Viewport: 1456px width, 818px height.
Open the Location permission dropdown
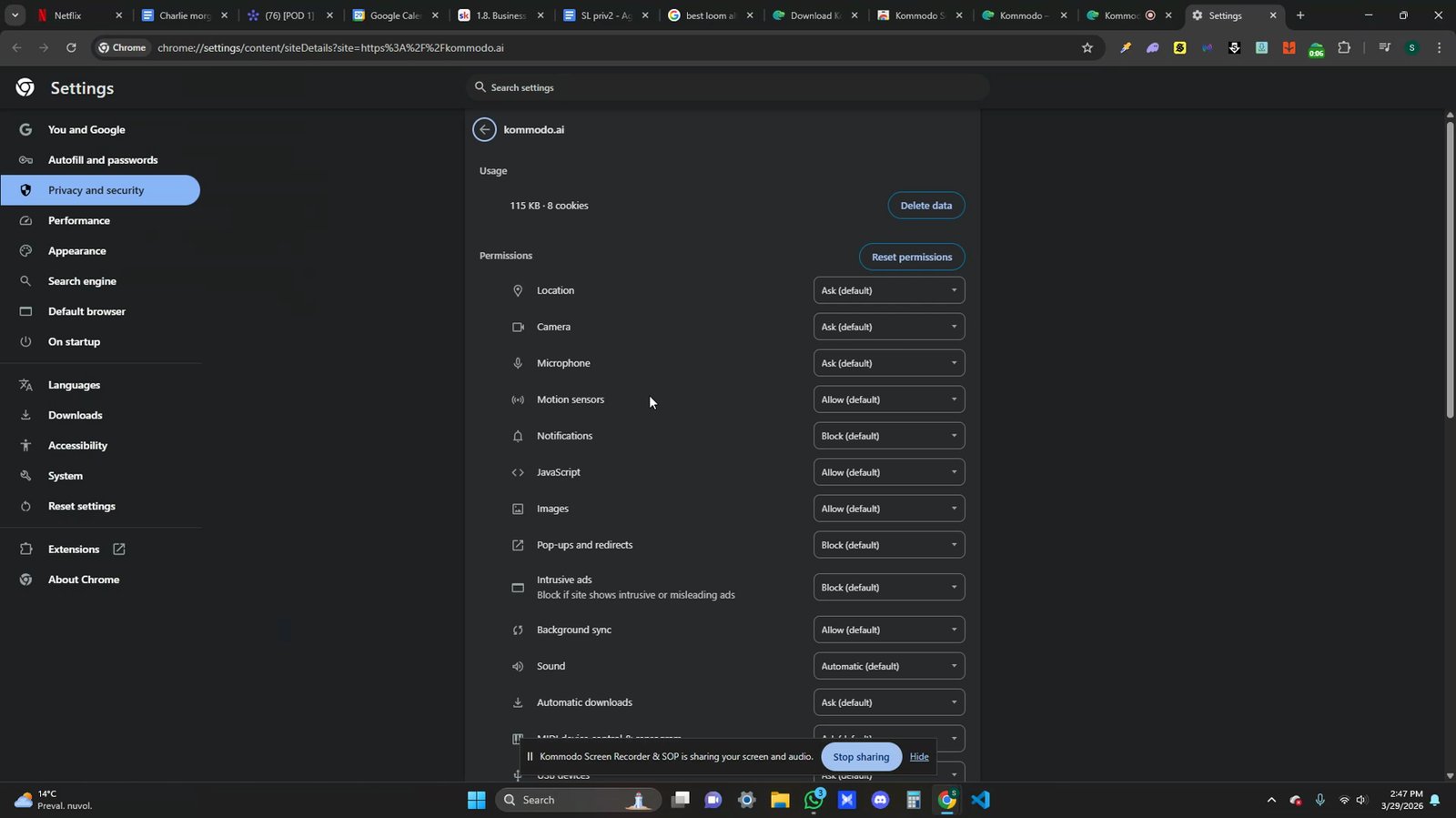tap(889, 290)
